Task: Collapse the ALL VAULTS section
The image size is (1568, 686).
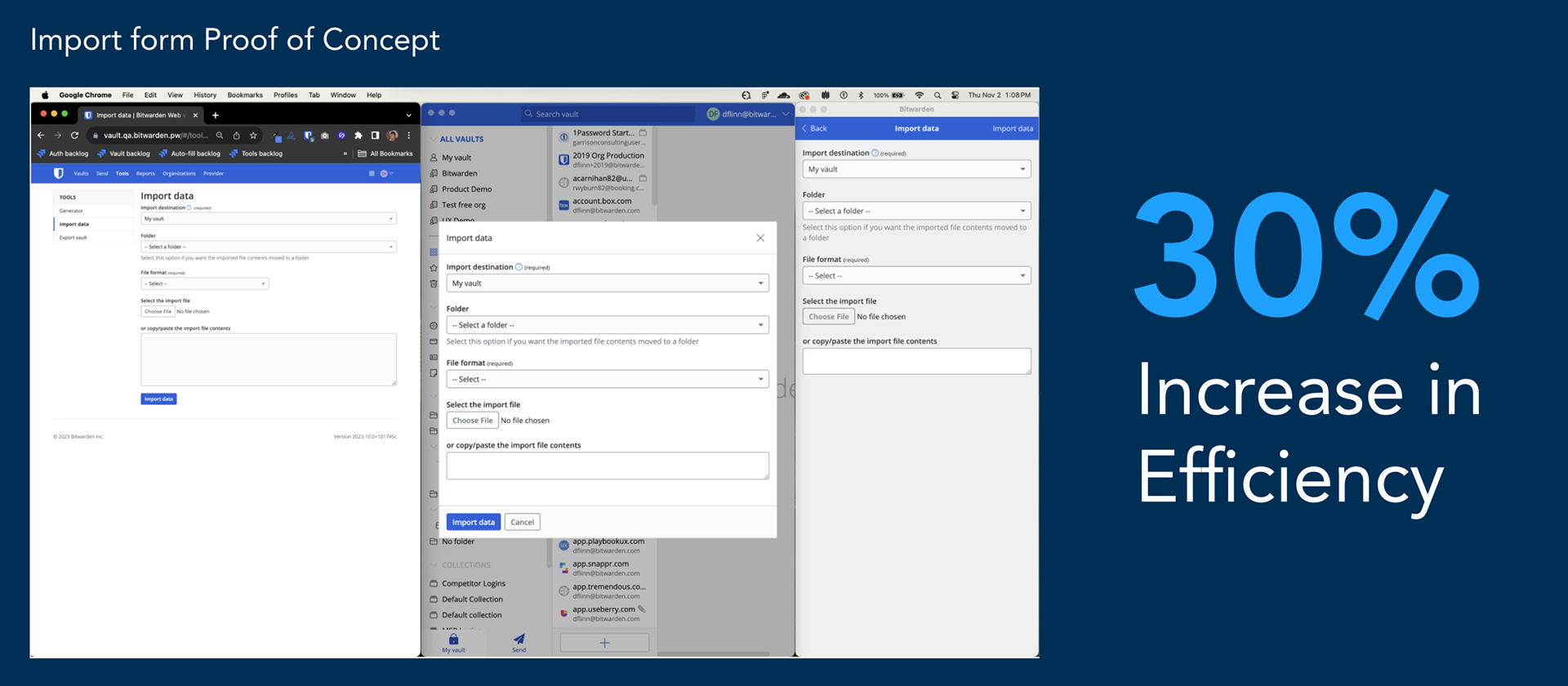Action: point(434,139)
